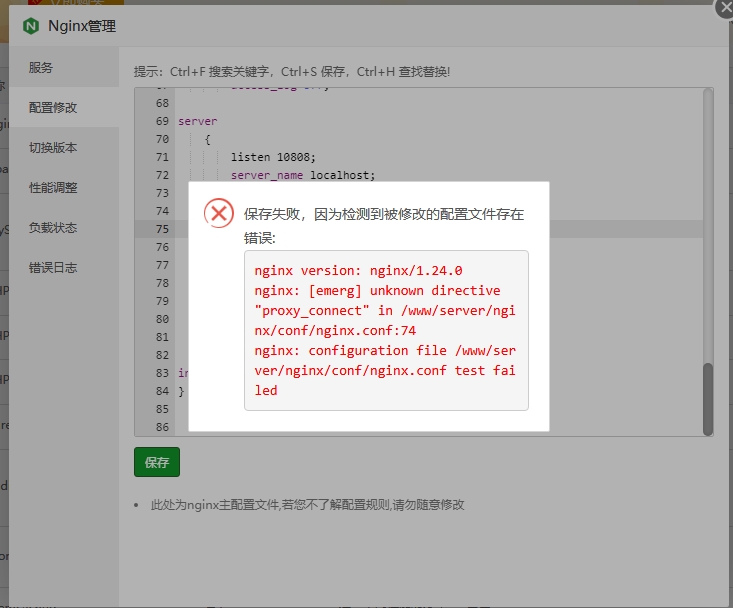
Task: Click line number 86 in gutter
Action: point(162,427)
